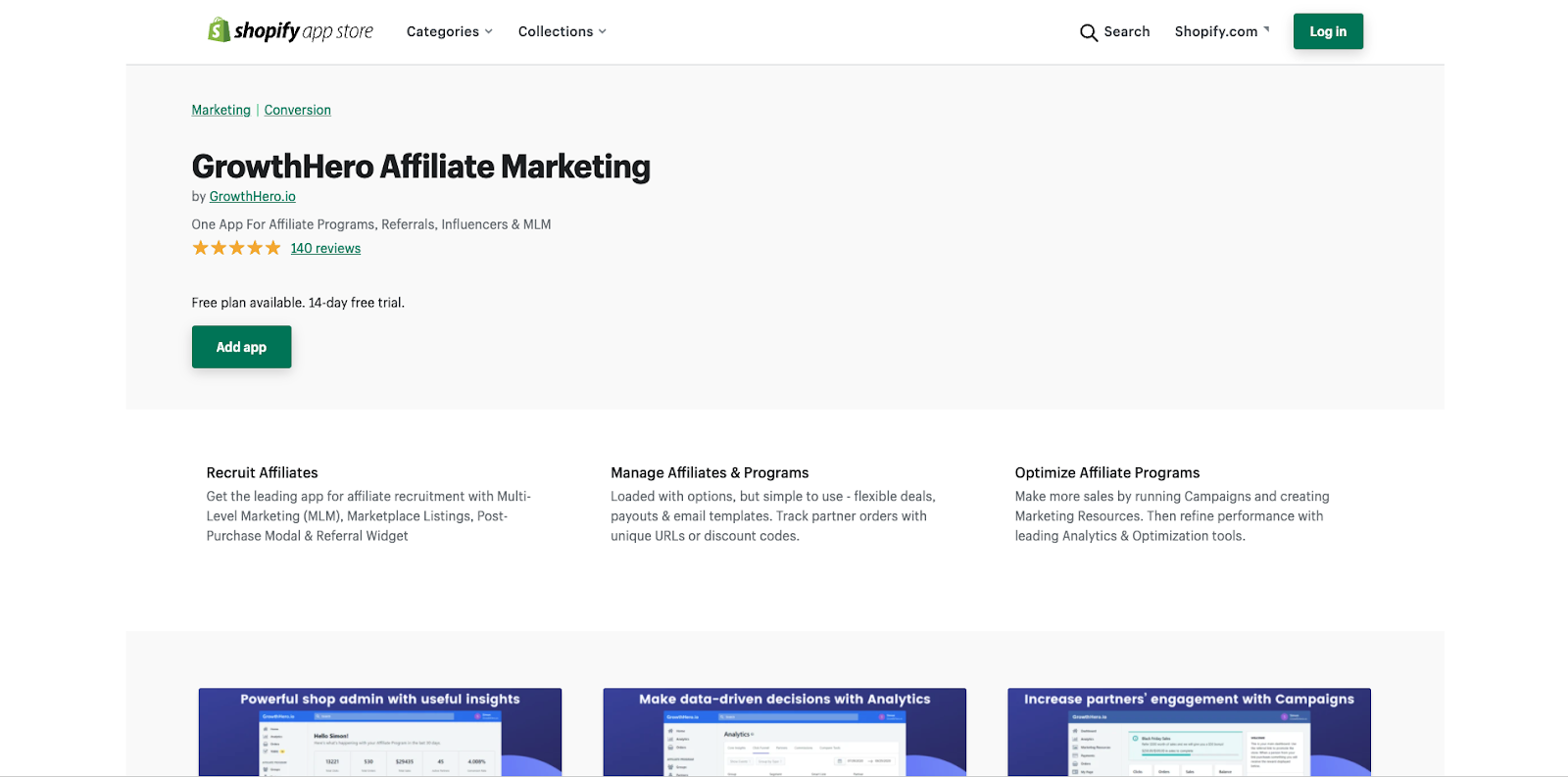1568x777 pixels.
Task: Click the 'Free plan available' pricing text
Action: pyautogui.click(x=298, y=303)
